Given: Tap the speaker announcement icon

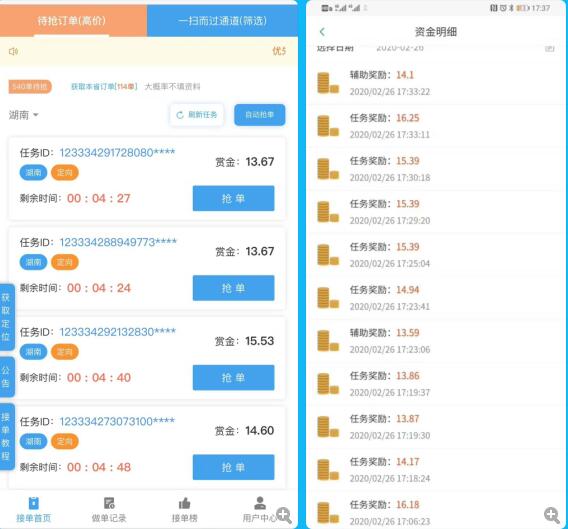Looking at the screenshot, I should pyautogui.click(x=13, y=51).
